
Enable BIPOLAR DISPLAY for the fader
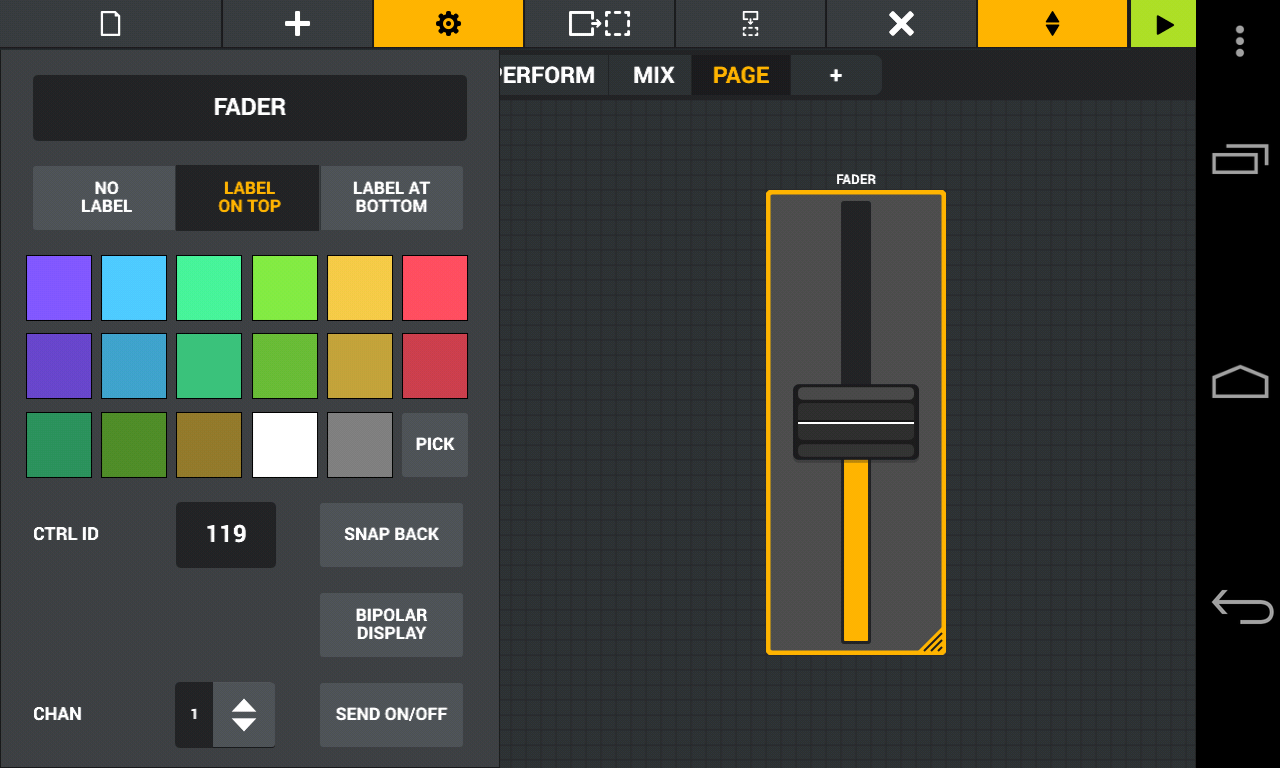click(x=391, y=624)
